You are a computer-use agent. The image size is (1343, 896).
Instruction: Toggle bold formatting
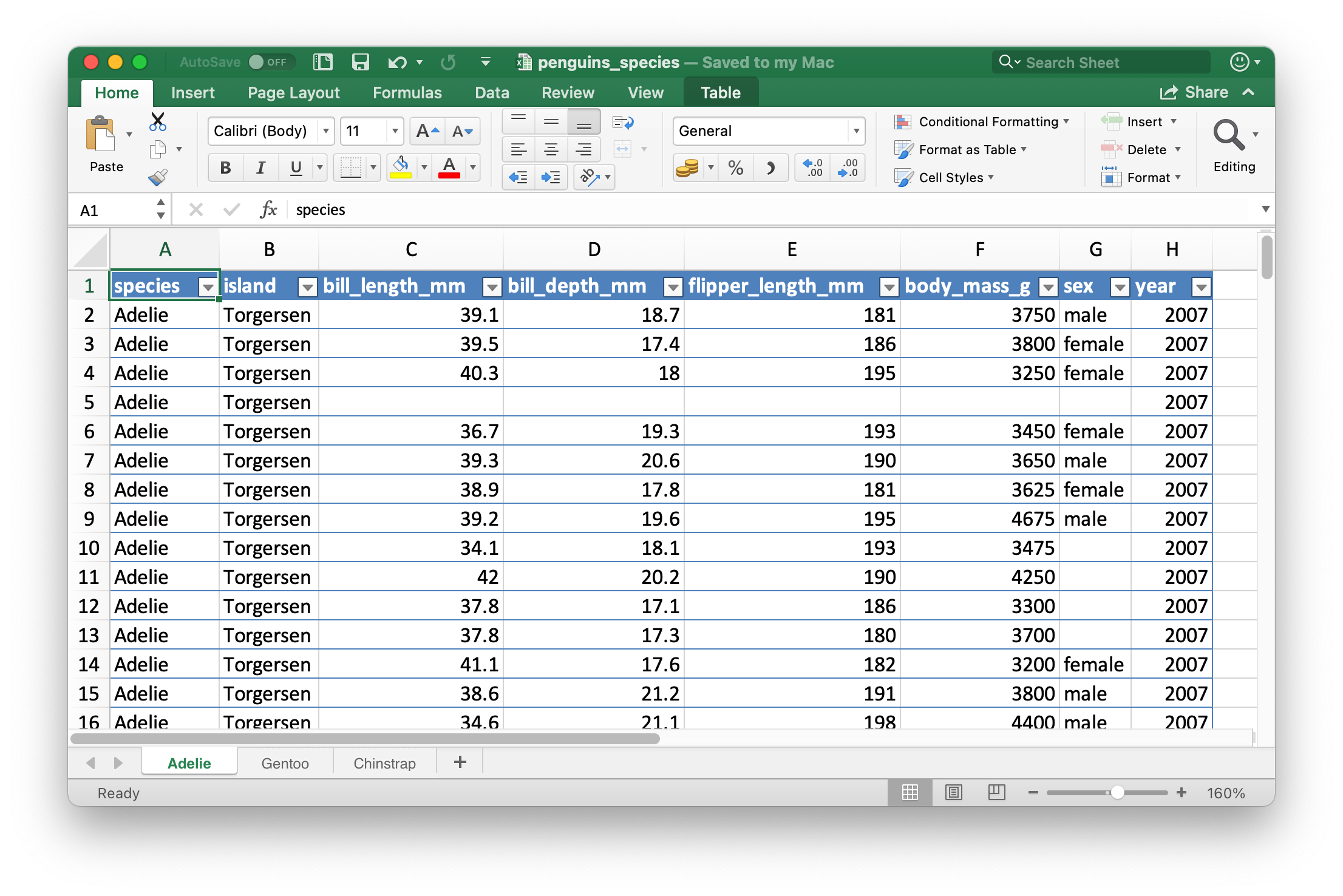(225, 168)
